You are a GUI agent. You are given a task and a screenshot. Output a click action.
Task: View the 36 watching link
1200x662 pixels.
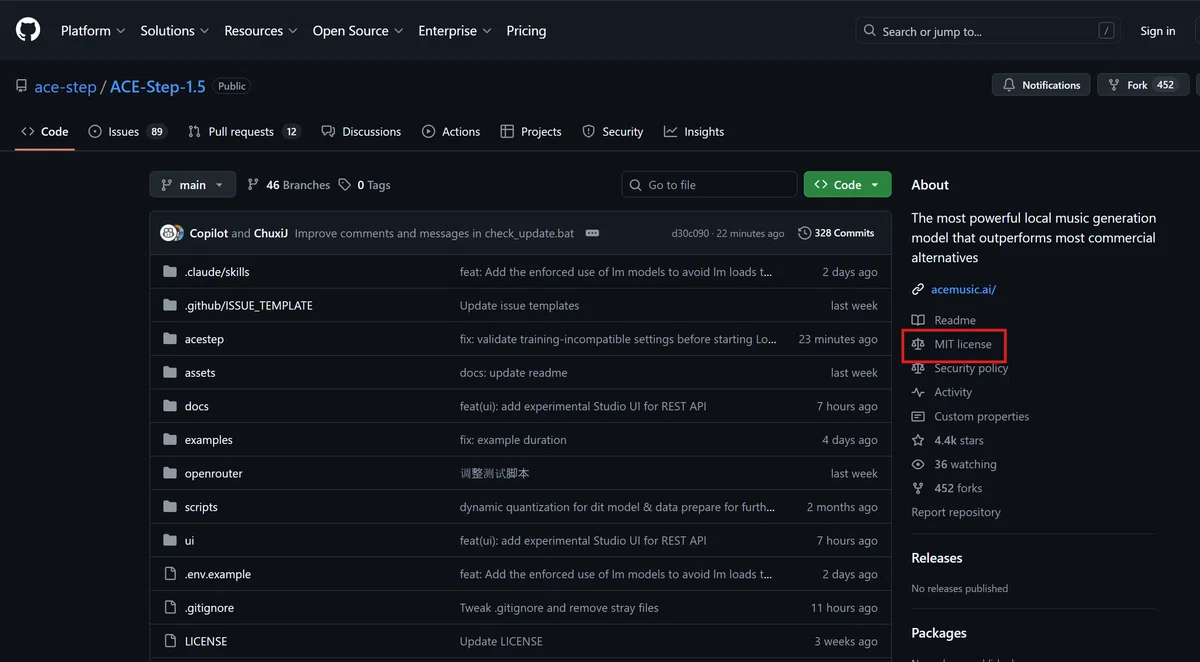coord(954,464)
